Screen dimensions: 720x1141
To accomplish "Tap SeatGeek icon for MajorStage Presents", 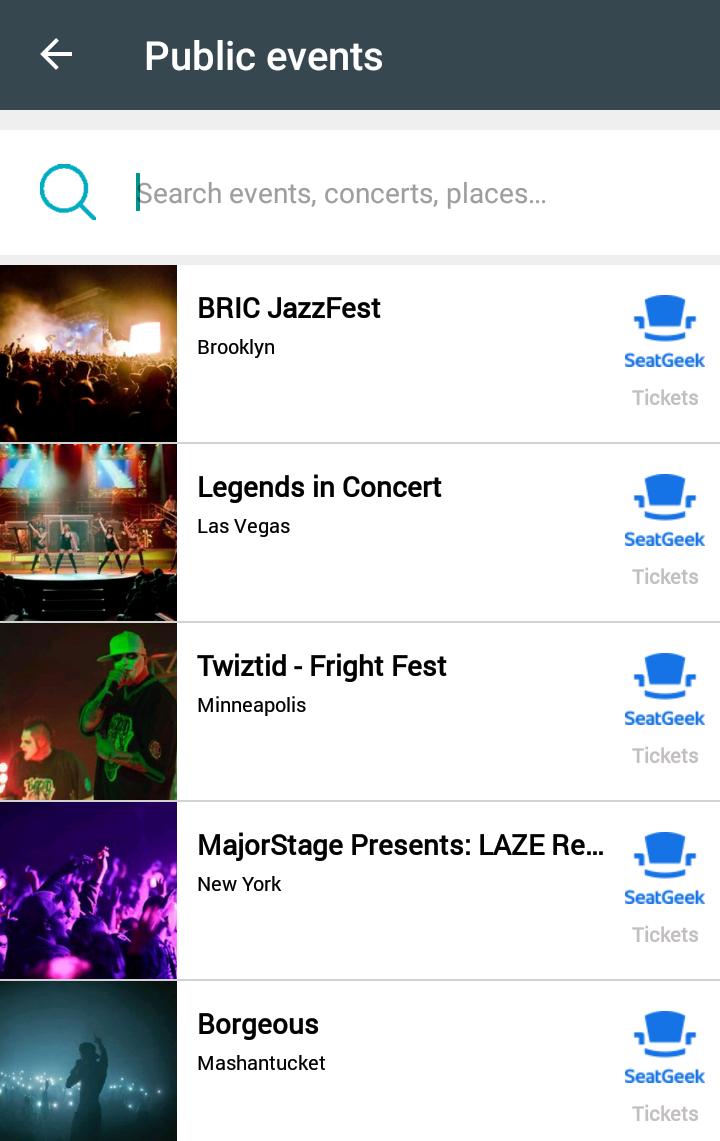I will coord(664,869).
